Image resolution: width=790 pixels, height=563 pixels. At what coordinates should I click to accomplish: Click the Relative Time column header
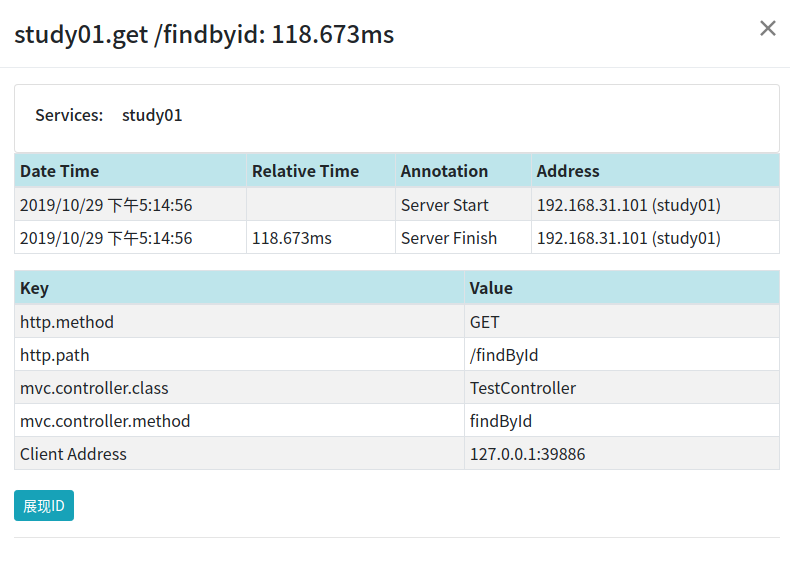click(x=305, y=171)
